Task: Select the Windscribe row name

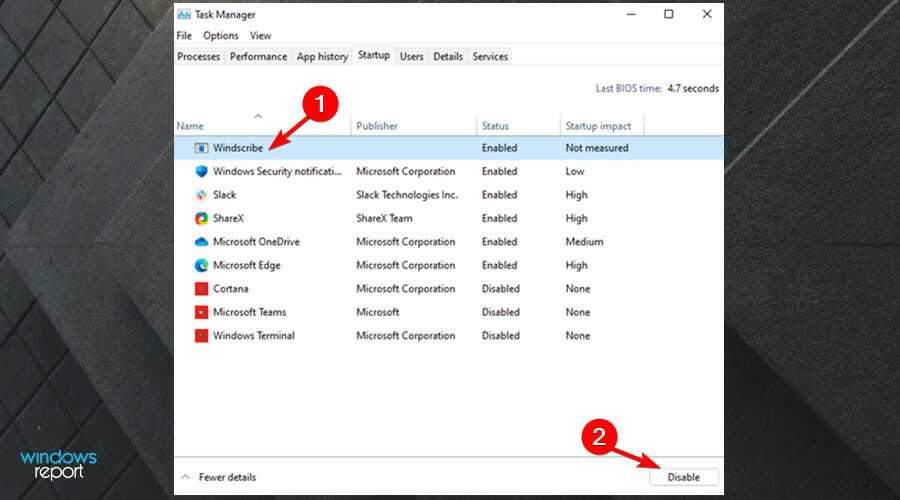Action: (238, 148)
